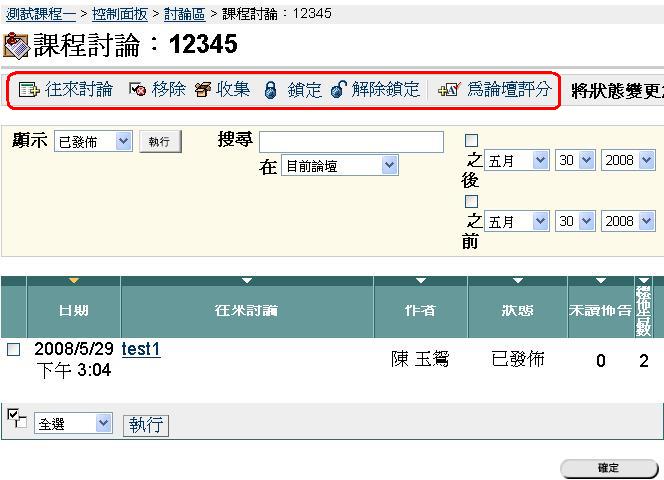Click the 移除 remove icon

(138, 90)
